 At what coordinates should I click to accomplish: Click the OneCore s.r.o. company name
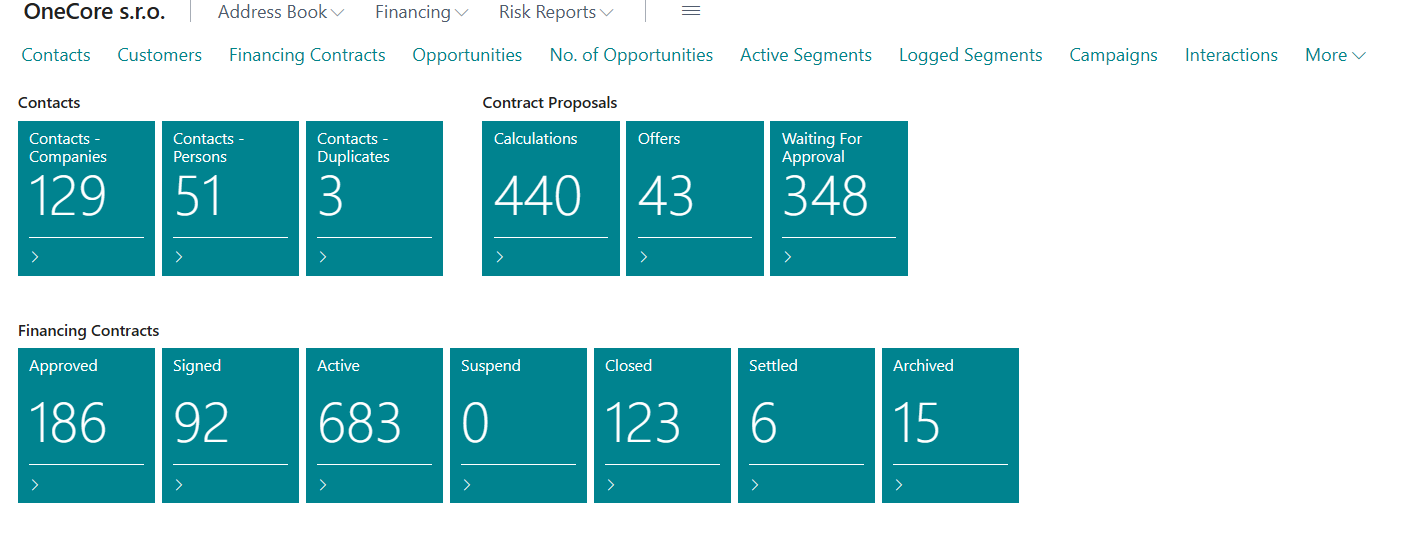point(94,12)
